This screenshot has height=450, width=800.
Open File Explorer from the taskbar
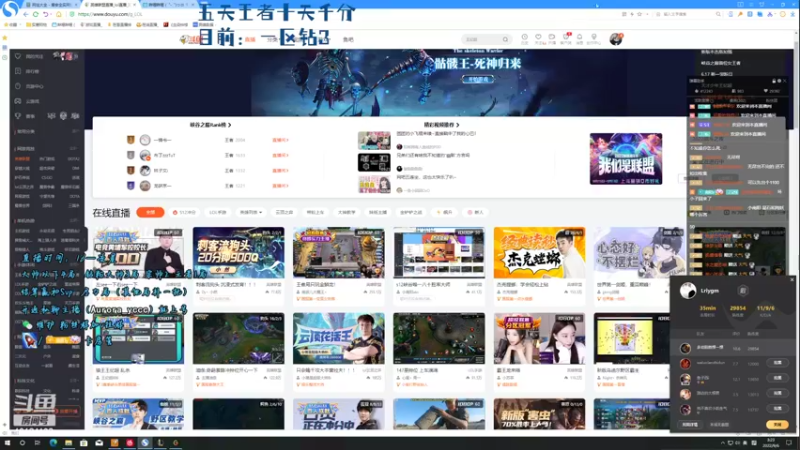tap(68, 443)
